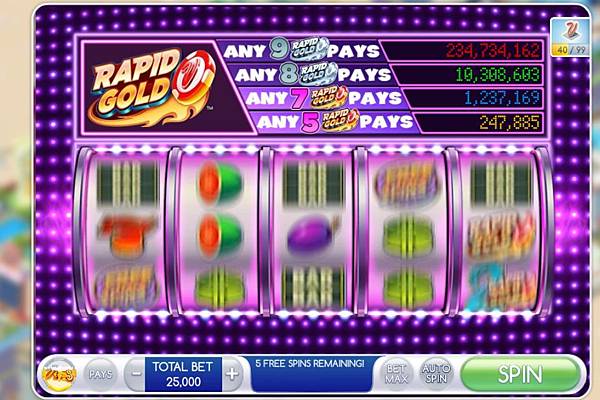Viewport: 600px width, 400px height.
Task: Select the Any 9 Rapid Gold jackpot row
Action: pos(382,50)
